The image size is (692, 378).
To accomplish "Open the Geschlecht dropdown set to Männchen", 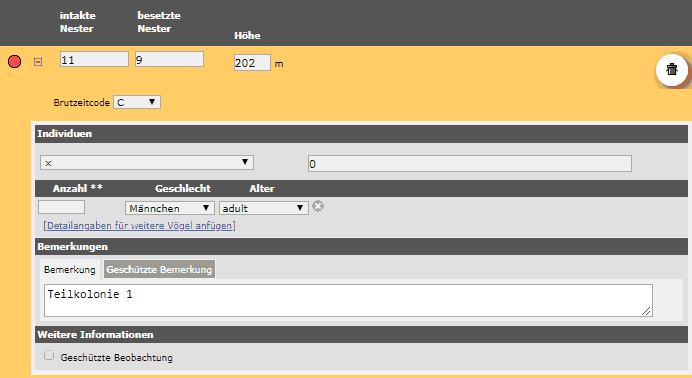I will [170, 208].
